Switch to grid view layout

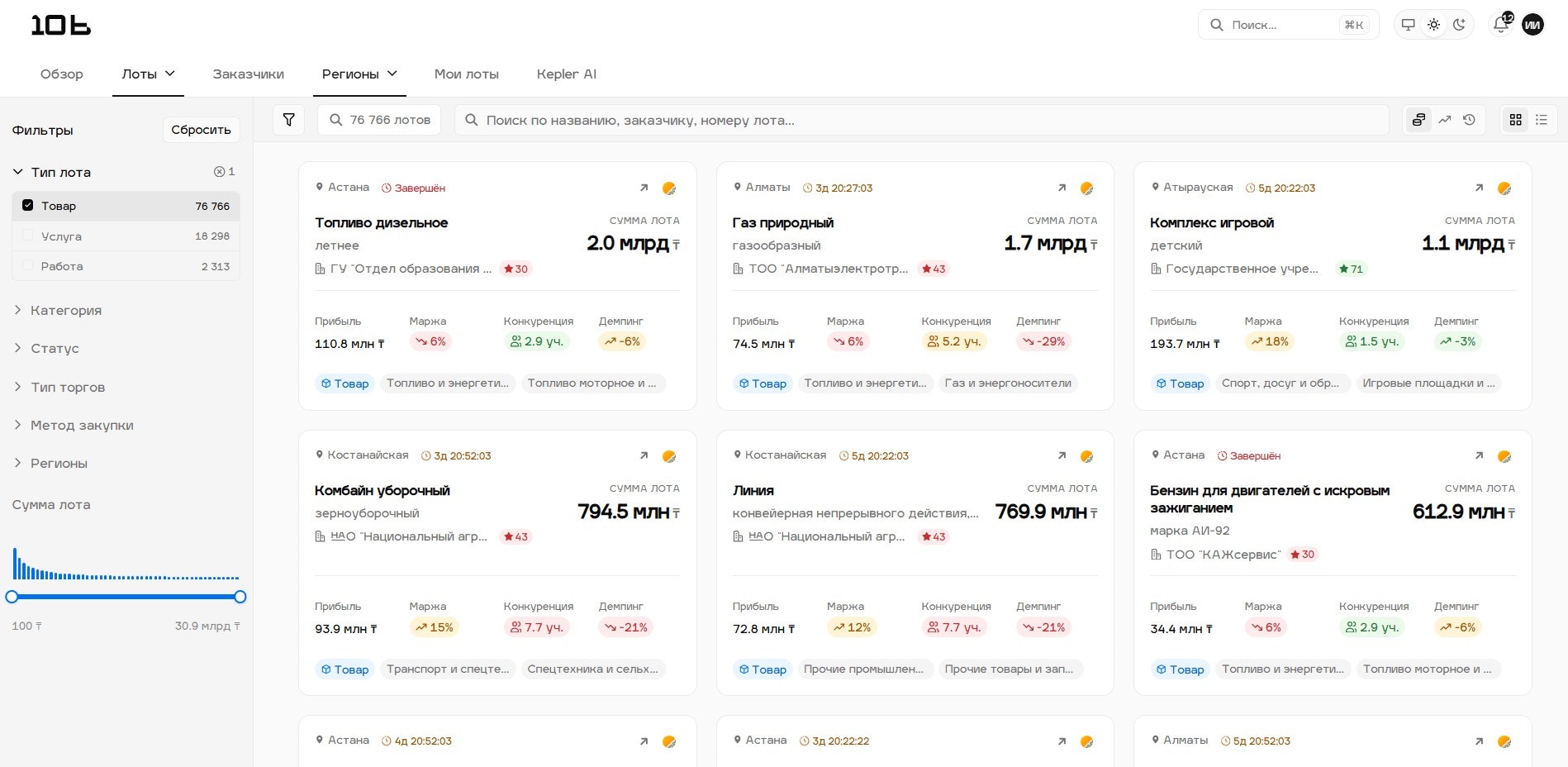pos(1516,120)
